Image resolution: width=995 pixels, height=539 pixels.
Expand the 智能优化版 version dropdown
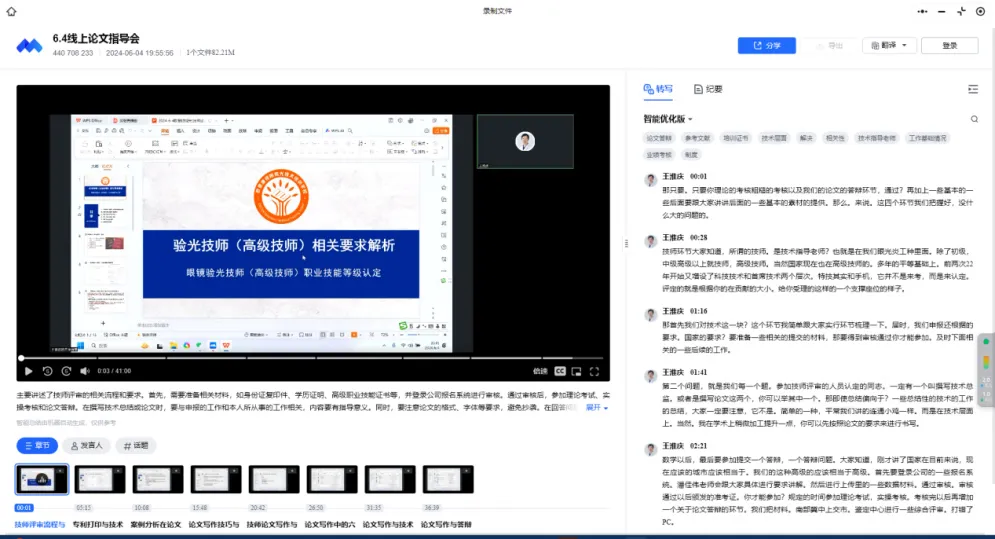(668, 119)
